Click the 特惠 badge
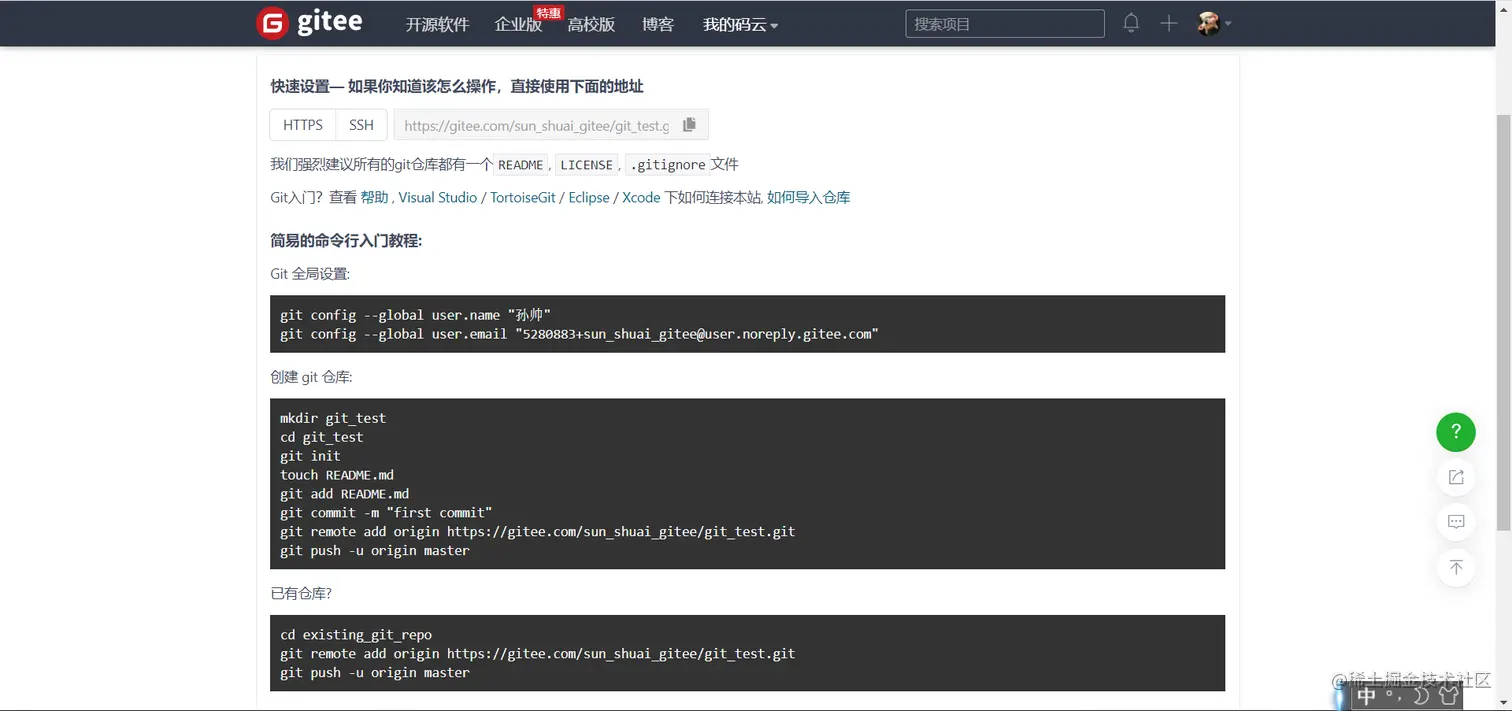Screen dimensions: 1512x711 pyautogui.click(x=548, y=13)
